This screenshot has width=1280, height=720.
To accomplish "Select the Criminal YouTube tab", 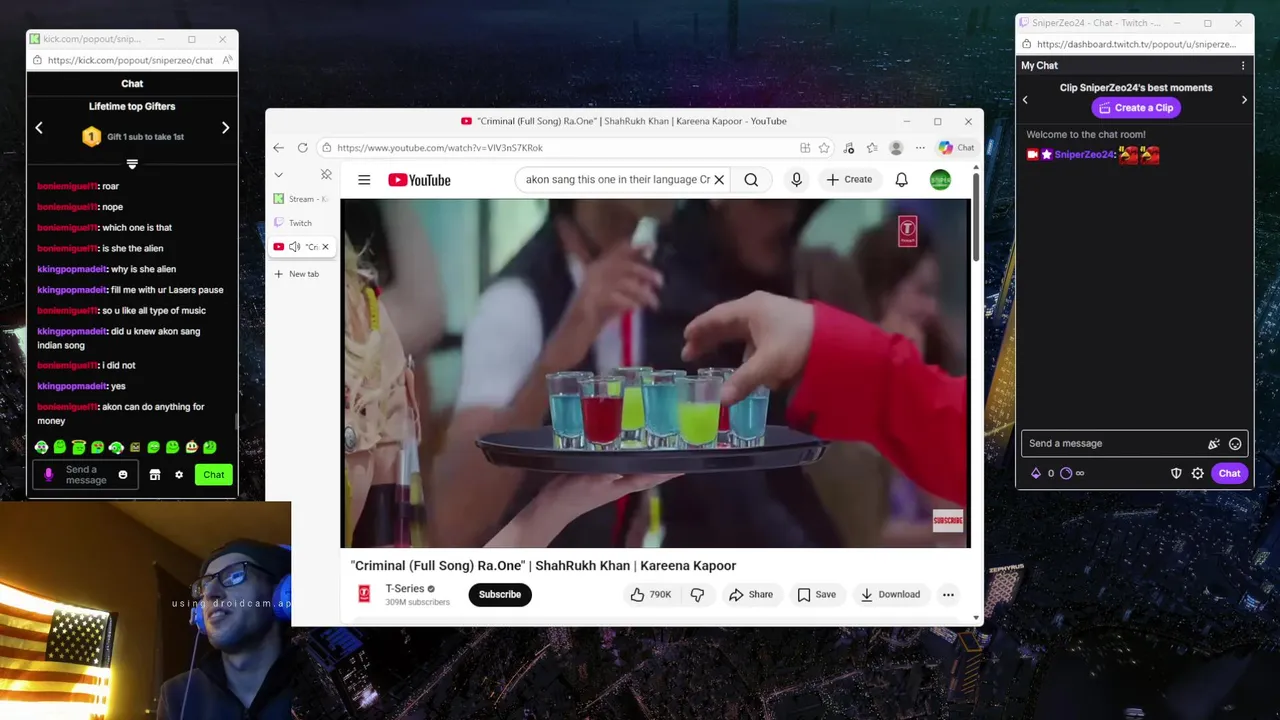I will [302, 247].
